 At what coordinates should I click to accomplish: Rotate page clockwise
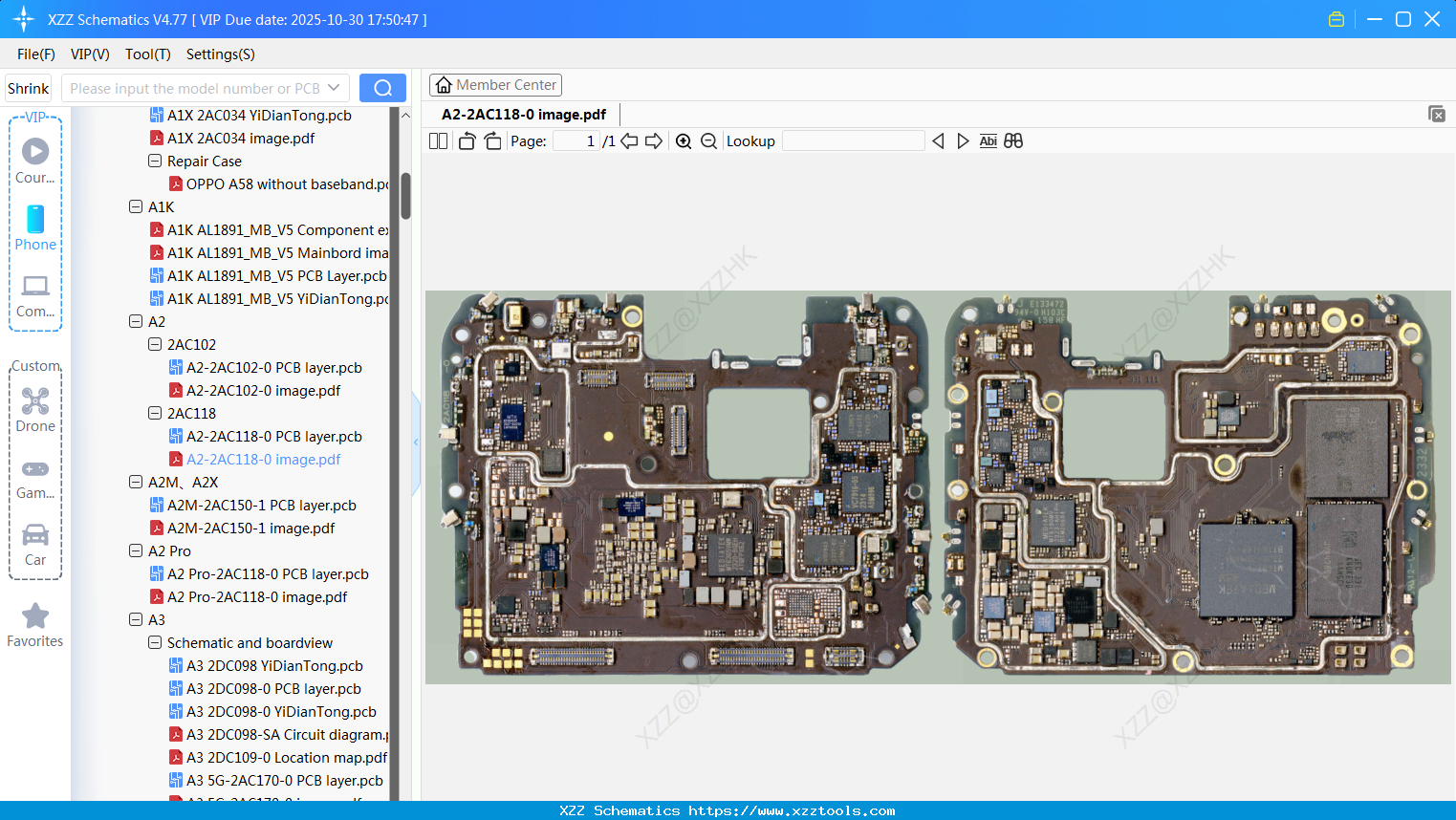(x=492, y=141)
